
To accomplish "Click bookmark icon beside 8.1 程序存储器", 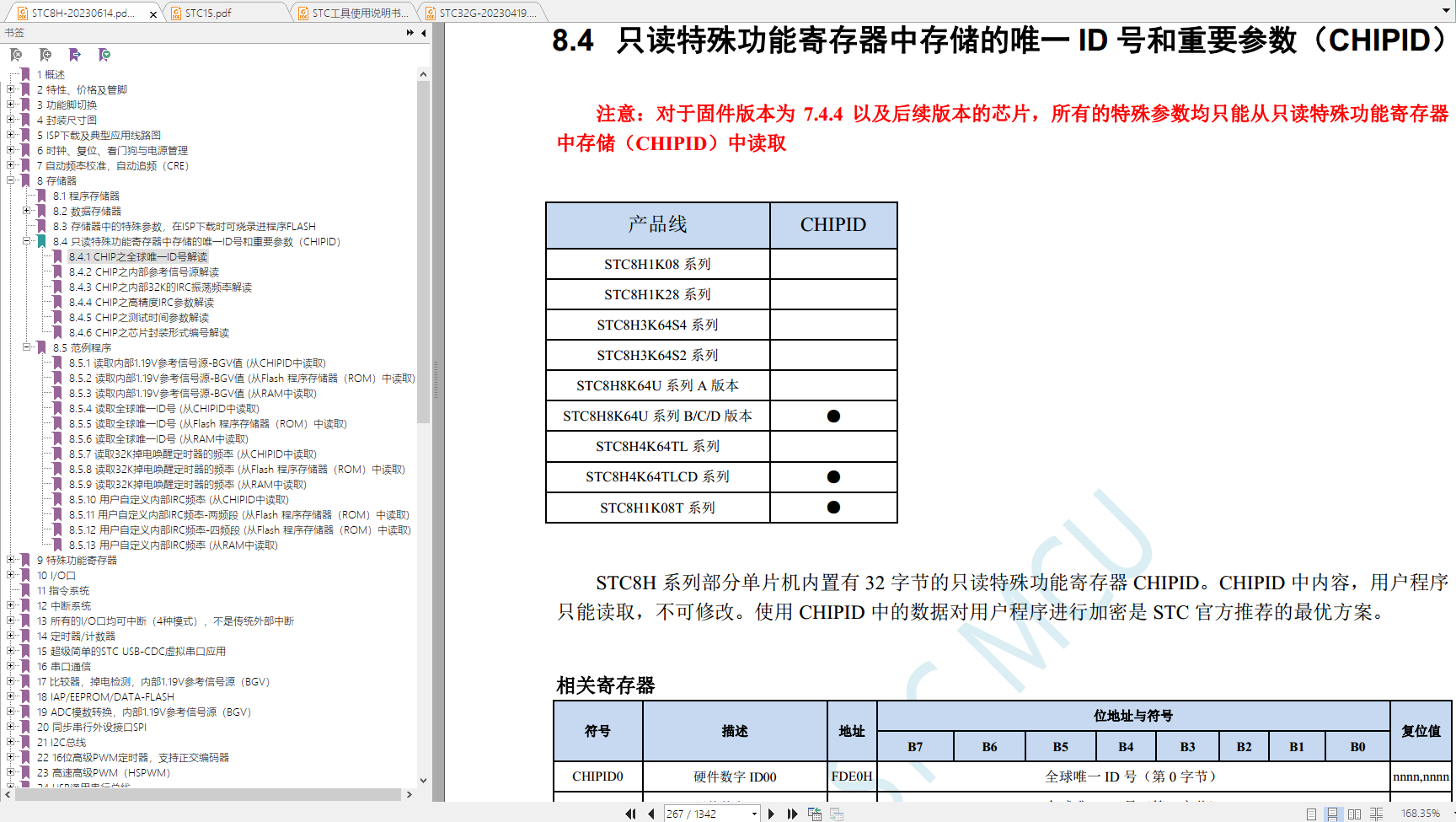I will [x=41, y=196].
